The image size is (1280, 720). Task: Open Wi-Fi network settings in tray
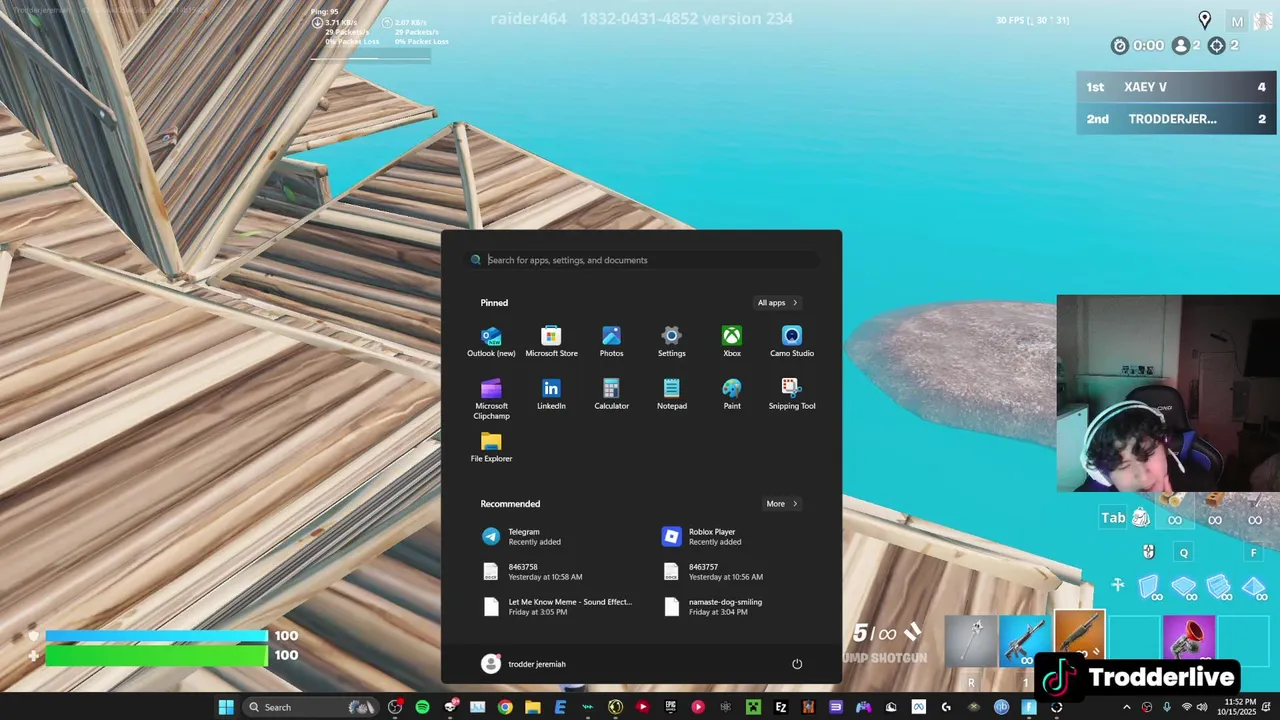point(1187,707)
